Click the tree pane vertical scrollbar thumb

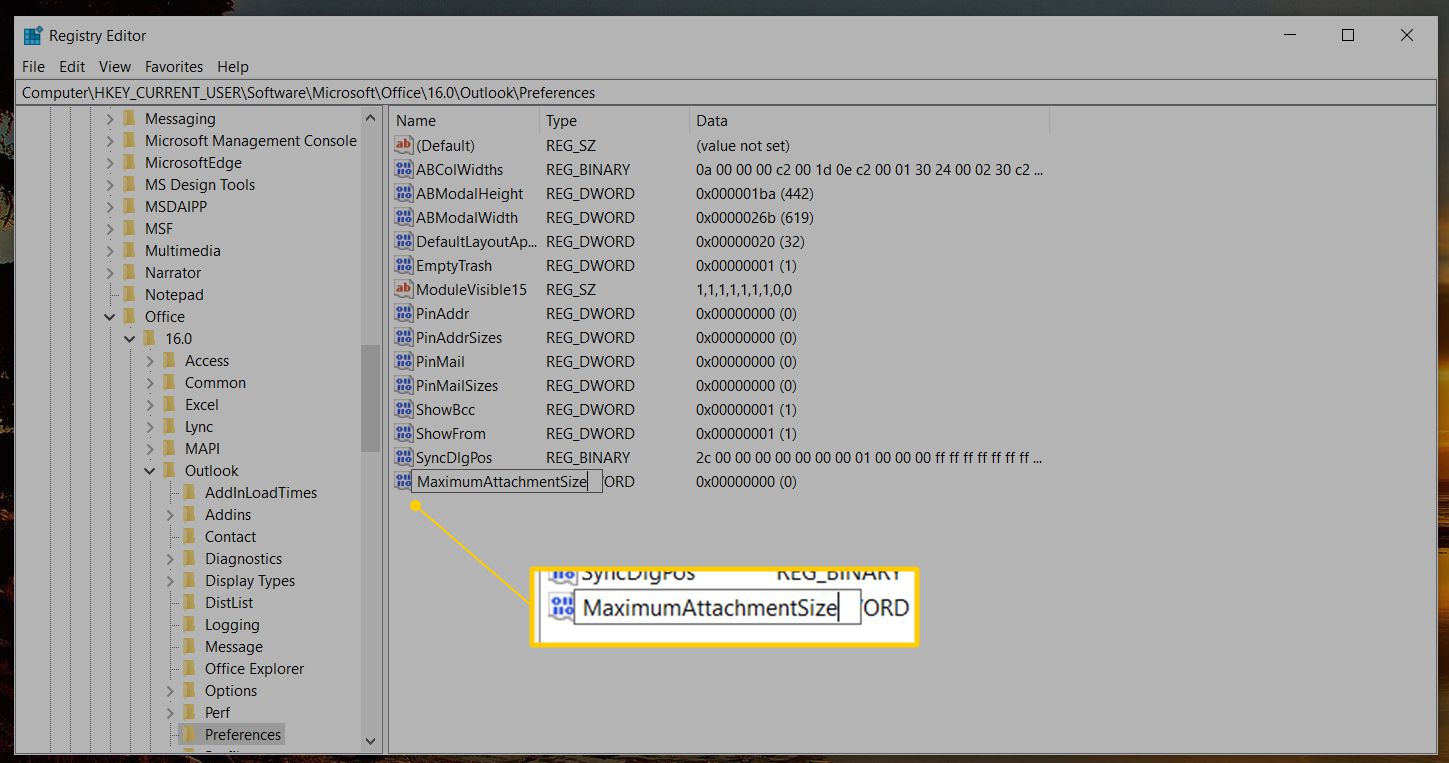coord(371,398)
